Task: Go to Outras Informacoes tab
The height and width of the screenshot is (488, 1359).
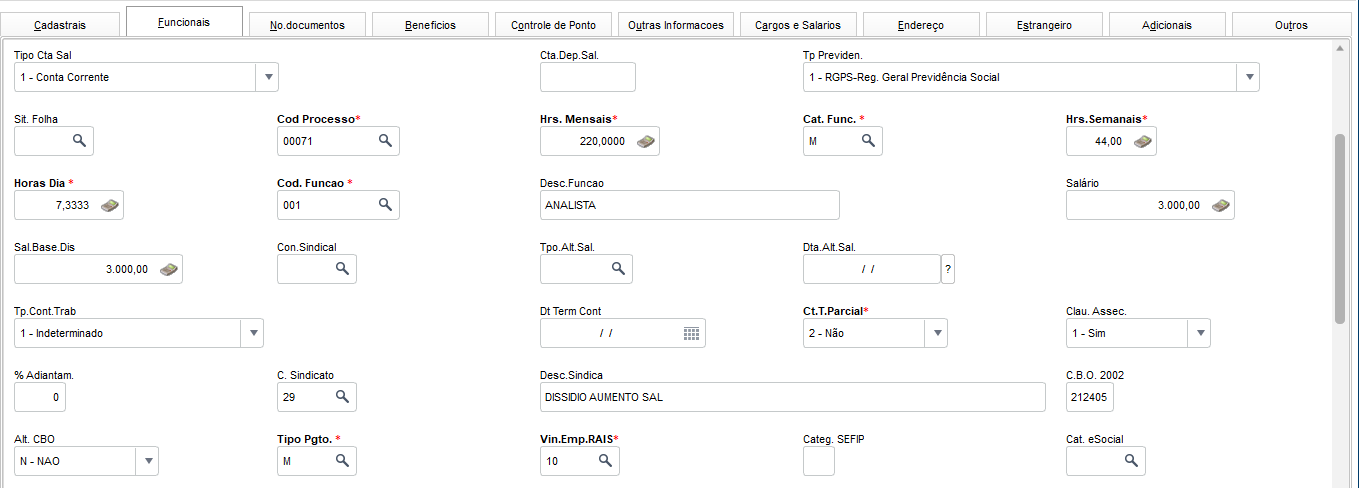Action: point(676,25)
